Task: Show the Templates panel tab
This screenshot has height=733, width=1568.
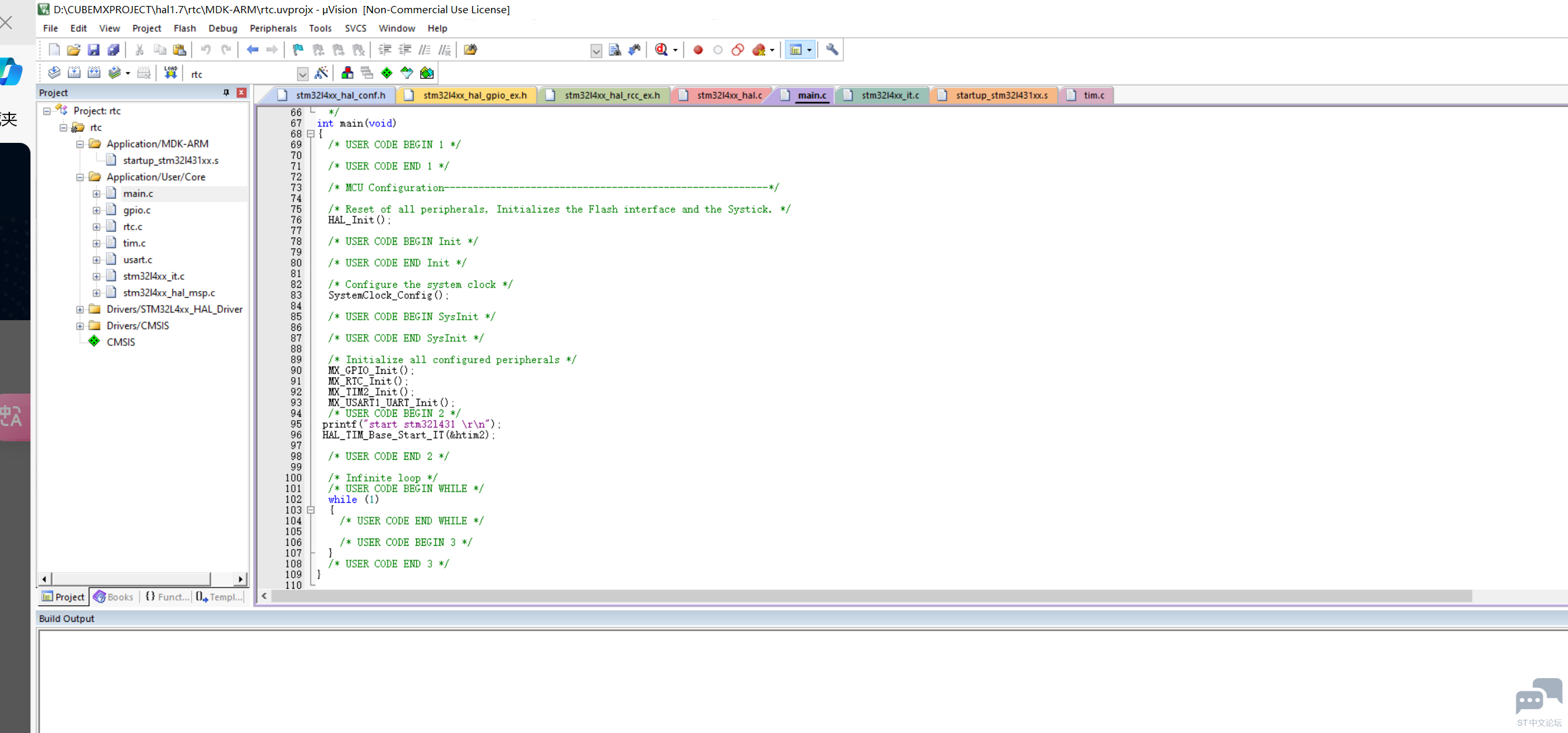Action: (219, 597)
